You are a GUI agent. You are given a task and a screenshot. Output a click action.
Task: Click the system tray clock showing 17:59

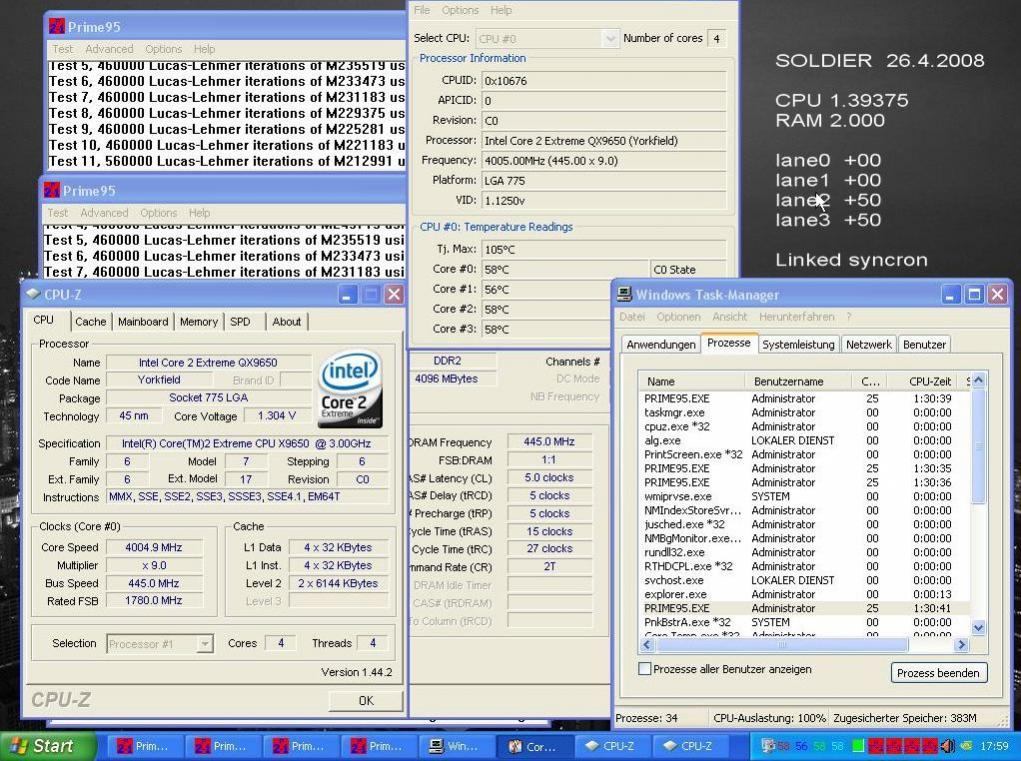(x=994, y=746)
